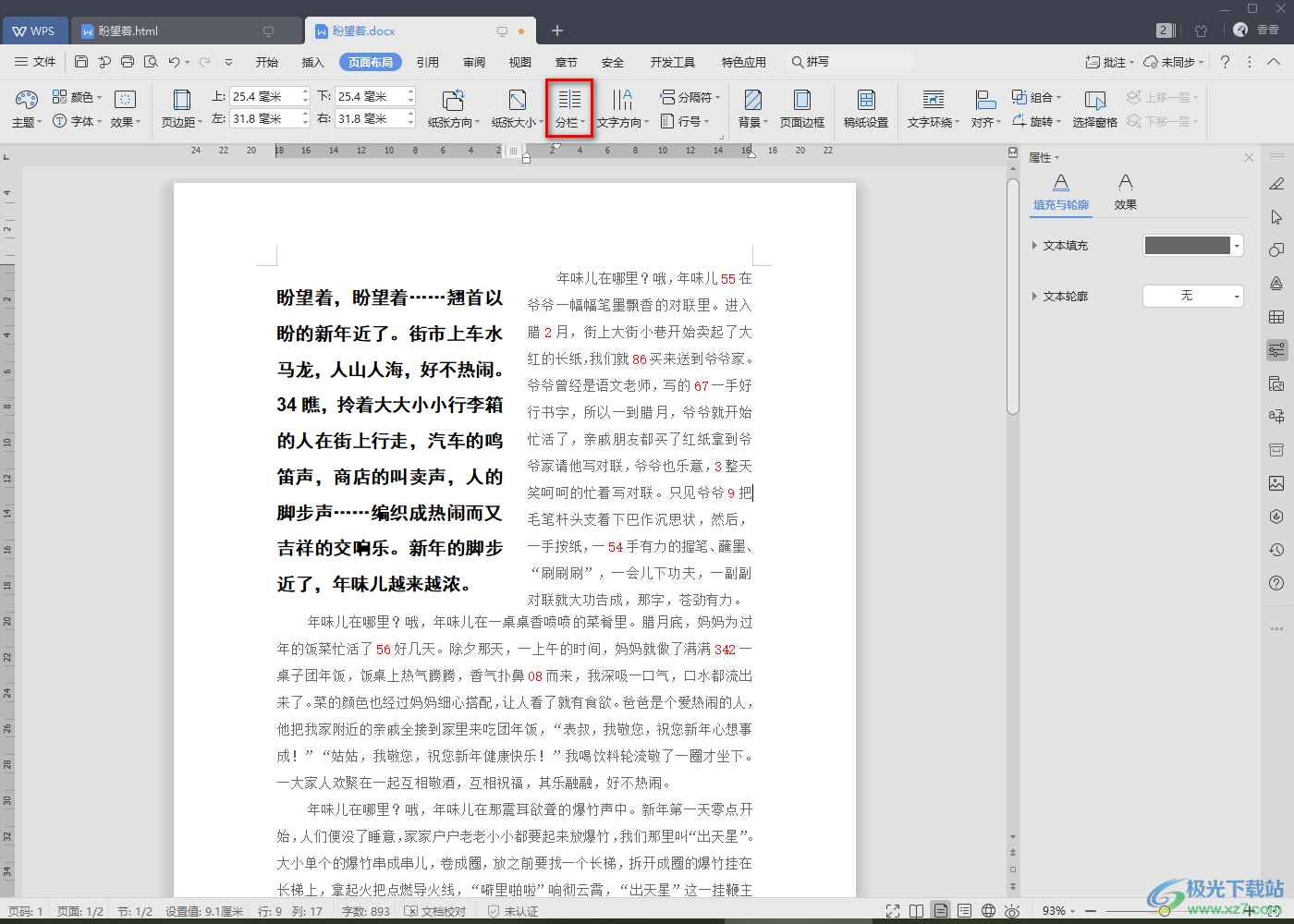The width and height of the screenshot is (1294, 924).
Task: Switch to page layout view
Action: [940, 911]
